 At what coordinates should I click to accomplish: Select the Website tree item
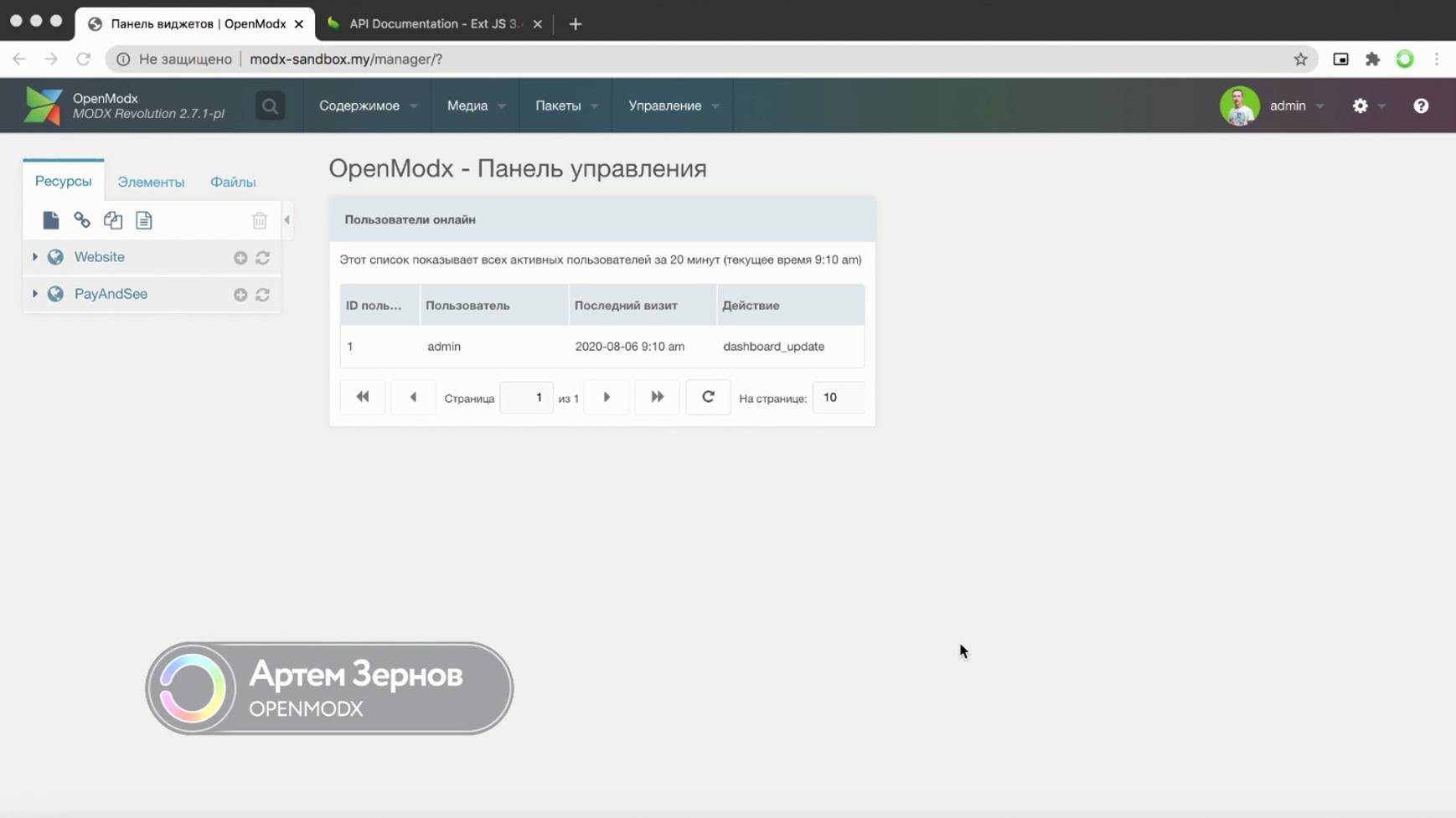pos(100,257)
